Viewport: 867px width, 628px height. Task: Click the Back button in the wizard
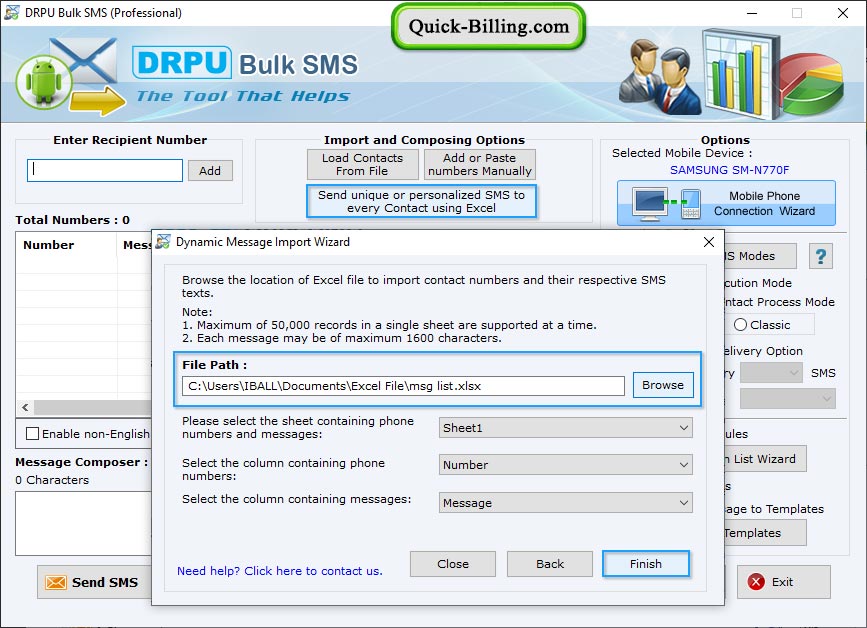(x=550, y=564)
